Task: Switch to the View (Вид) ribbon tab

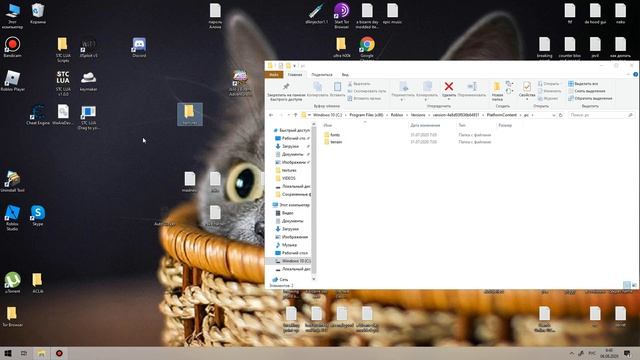Action: pyautogui.click(x=345, y=75)
